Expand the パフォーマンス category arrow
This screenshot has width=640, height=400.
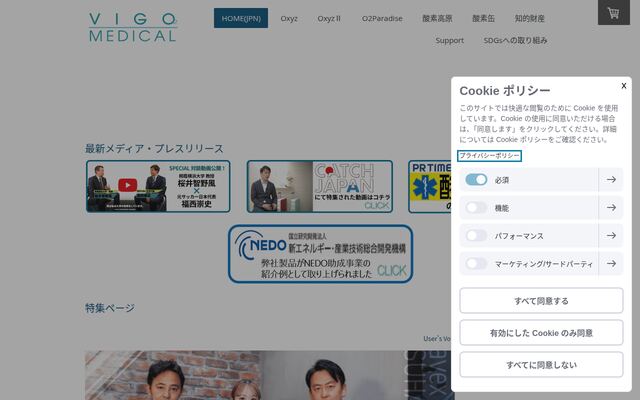pyautogui.click(x=611, y=236)
